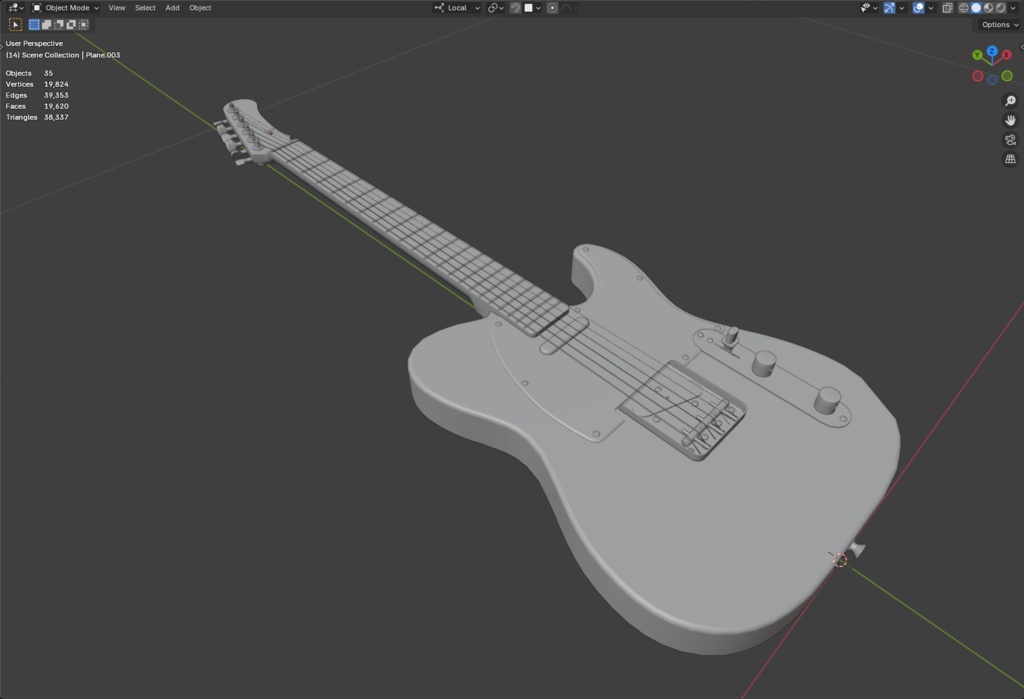Toggle X-ray mode

coord(948,8)
